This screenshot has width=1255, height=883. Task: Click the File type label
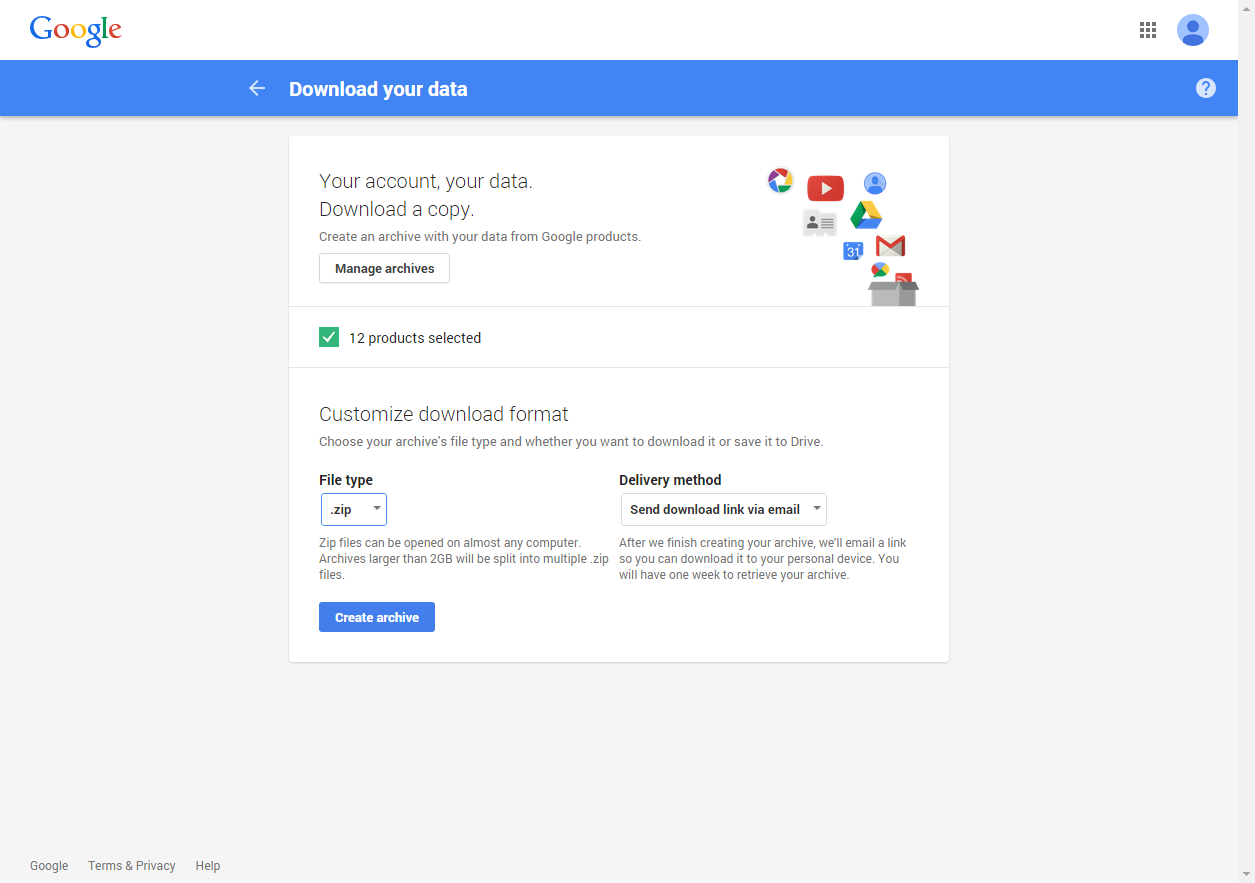pos(346,480)
